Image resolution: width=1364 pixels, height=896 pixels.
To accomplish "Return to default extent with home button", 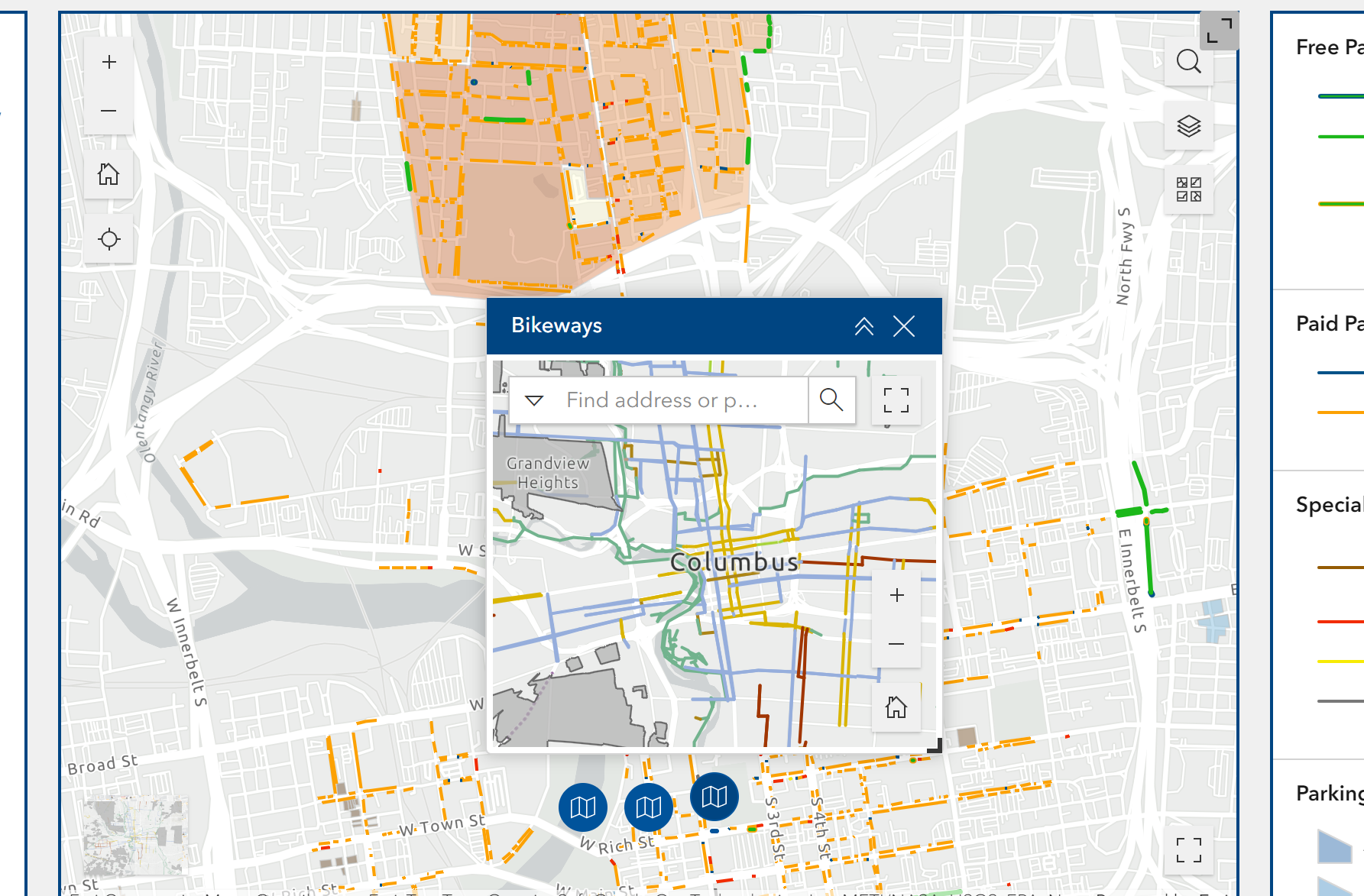I will click(109, 174).
